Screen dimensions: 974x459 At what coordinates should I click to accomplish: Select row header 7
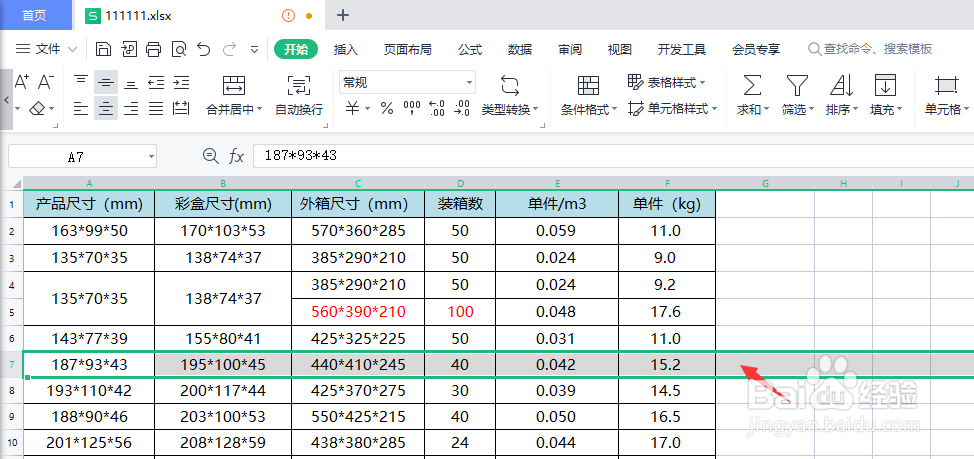[12, 365]
